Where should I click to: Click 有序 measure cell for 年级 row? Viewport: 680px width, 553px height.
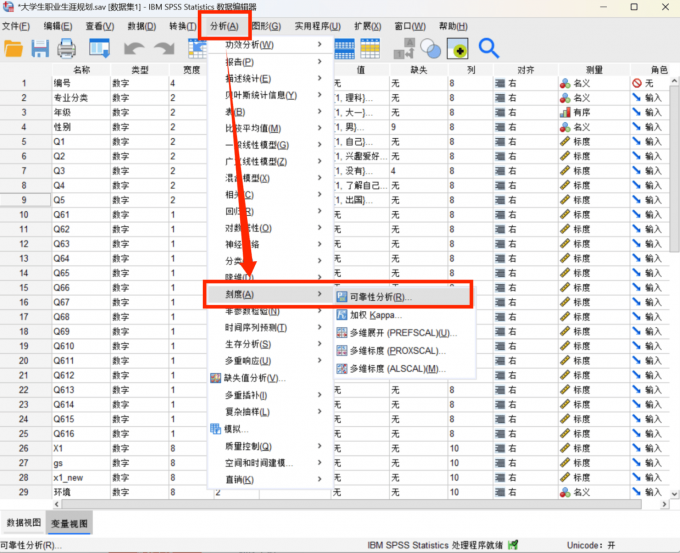[594, 113]
